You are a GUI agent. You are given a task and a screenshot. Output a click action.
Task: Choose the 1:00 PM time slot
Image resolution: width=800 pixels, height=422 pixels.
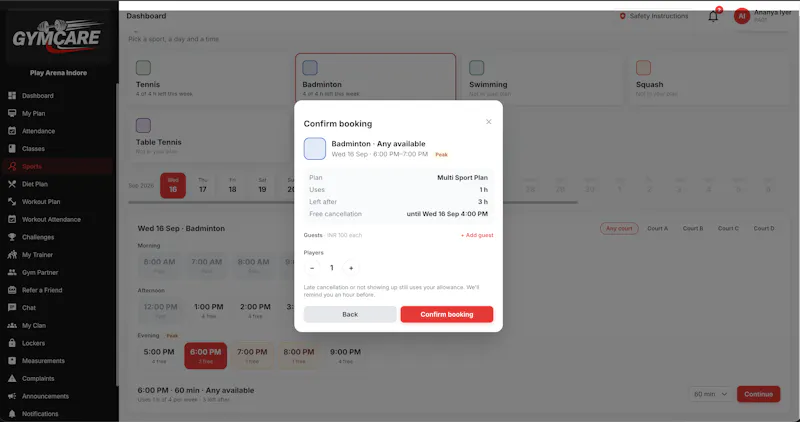tap(209, 311)
